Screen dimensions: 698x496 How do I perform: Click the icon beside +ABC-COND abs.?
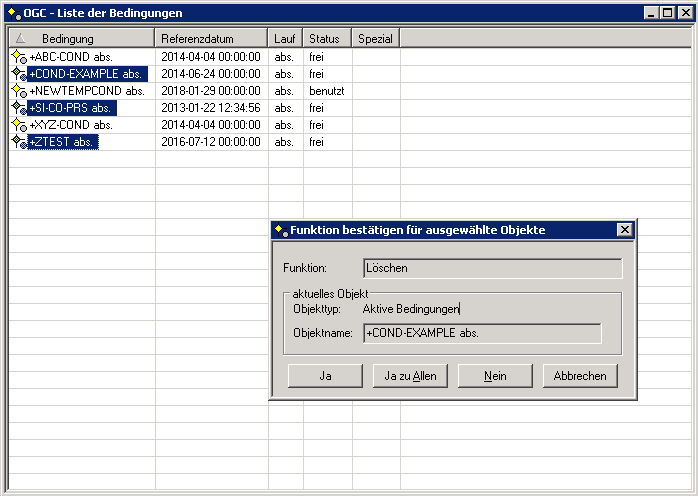(x=18, y=57)
